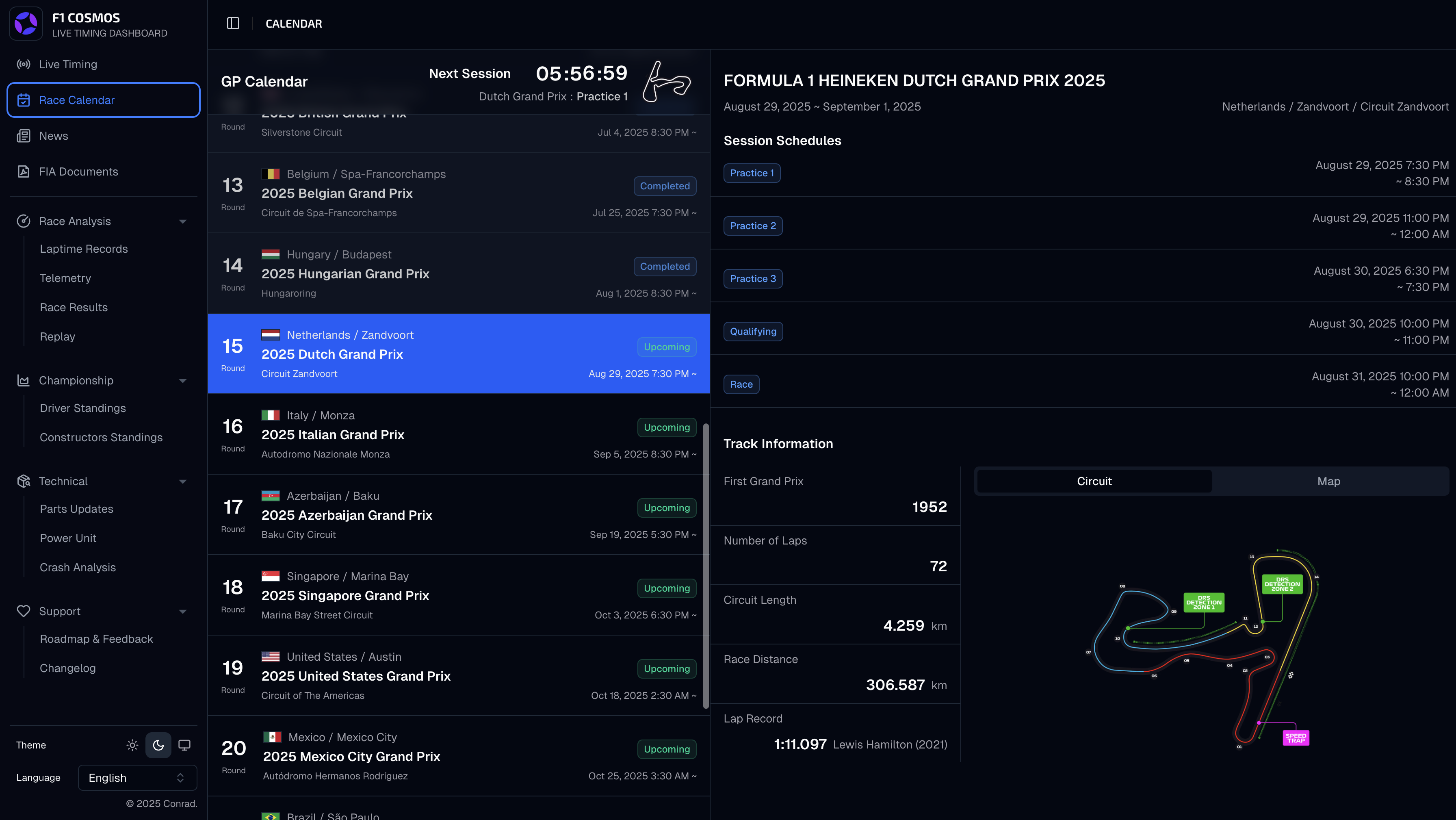Click the Championship chart icon
Viewport: 1456px width, 820px height.
[x=23, y=381]
